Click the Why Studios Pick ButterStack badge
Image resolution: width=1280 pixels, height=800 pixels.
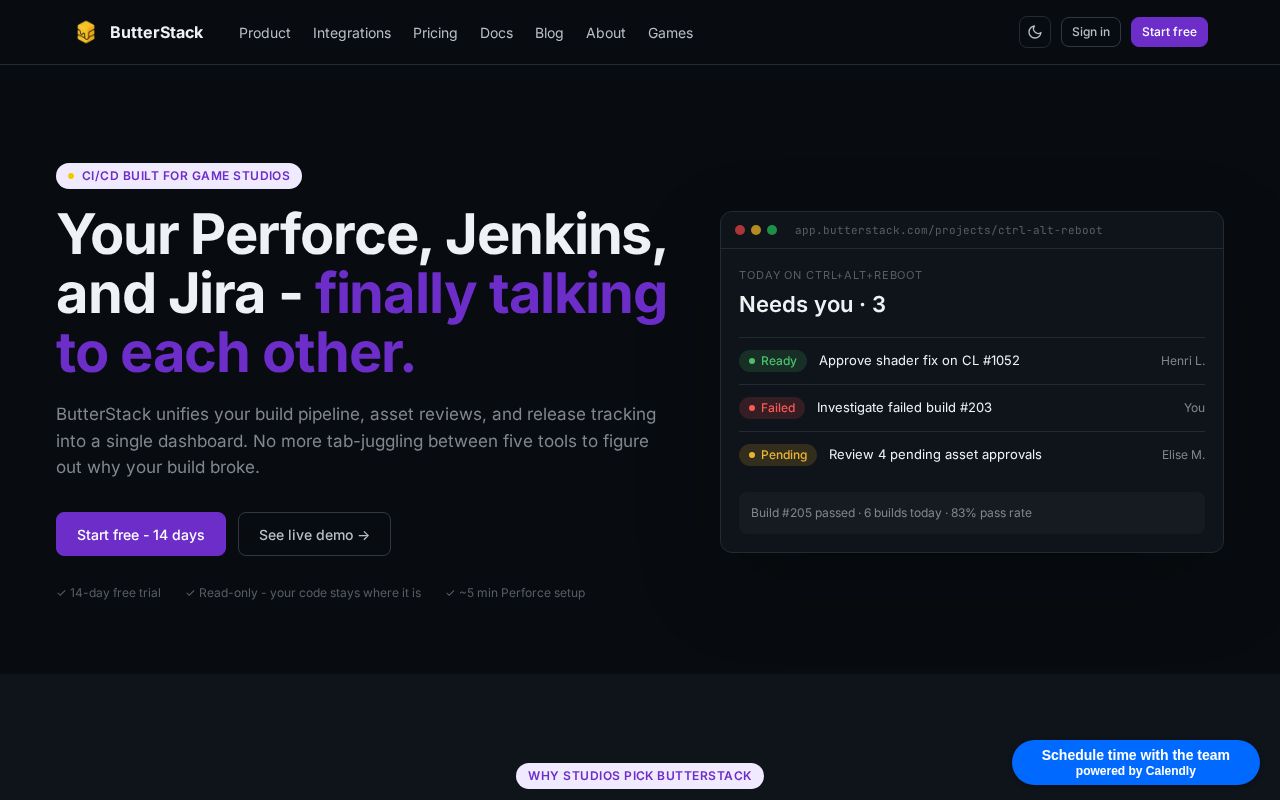640,776
